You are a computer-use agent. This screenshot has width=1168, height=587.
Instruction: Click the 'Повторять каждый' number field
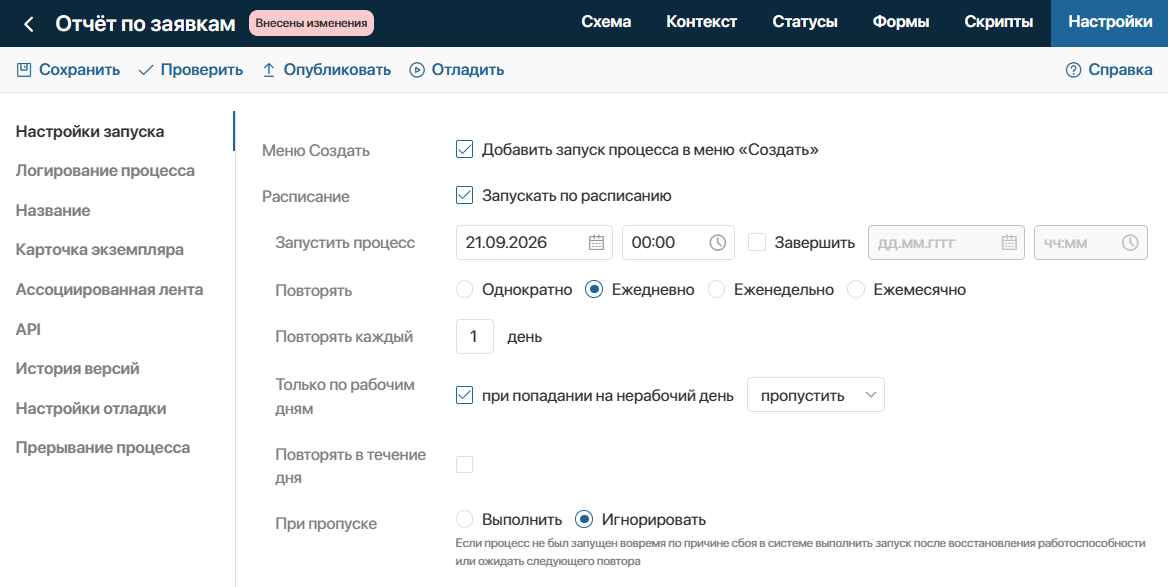coord(474,337)
